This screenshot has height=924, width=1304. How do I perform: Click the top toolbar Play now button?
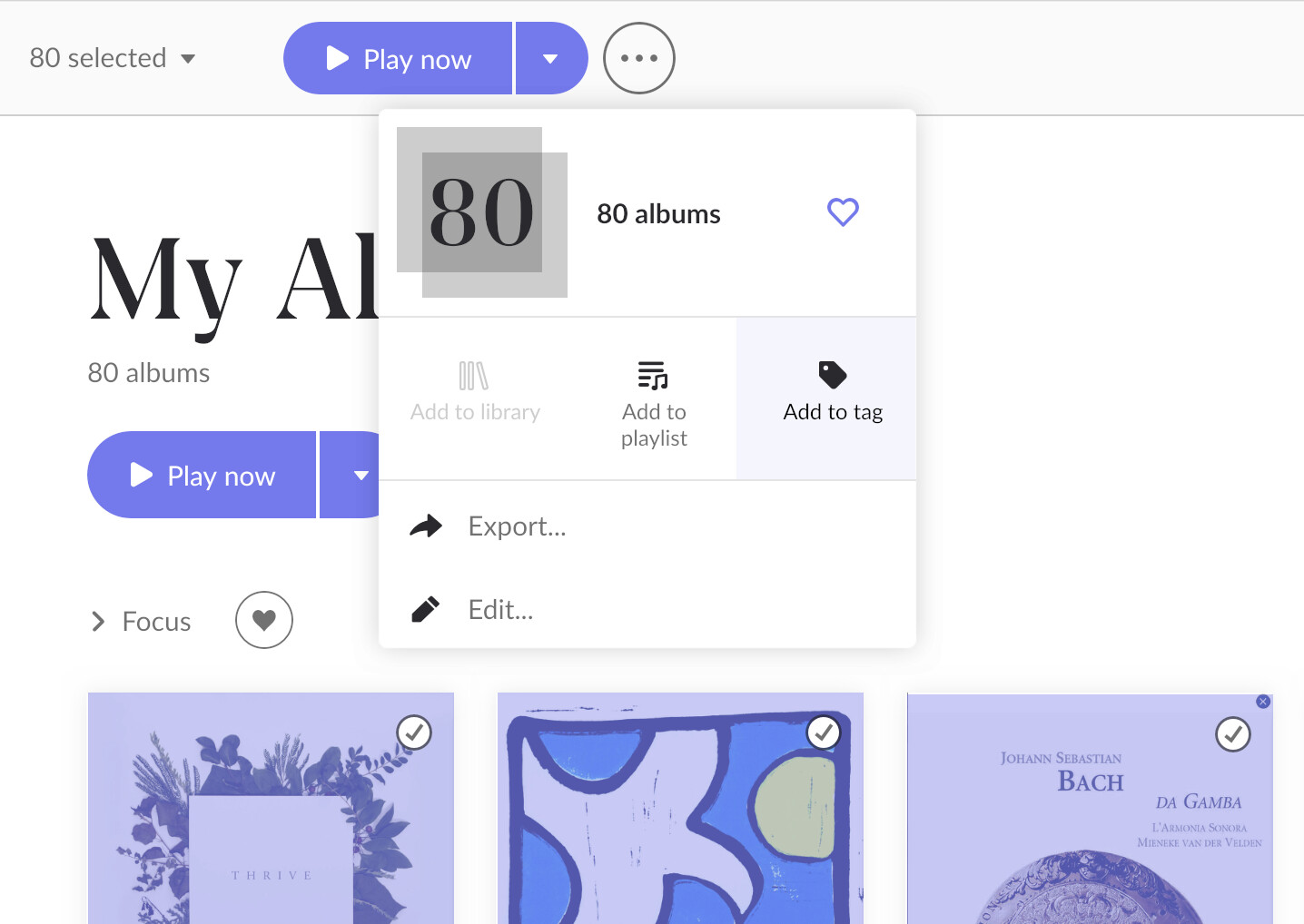tap(398, 58)
